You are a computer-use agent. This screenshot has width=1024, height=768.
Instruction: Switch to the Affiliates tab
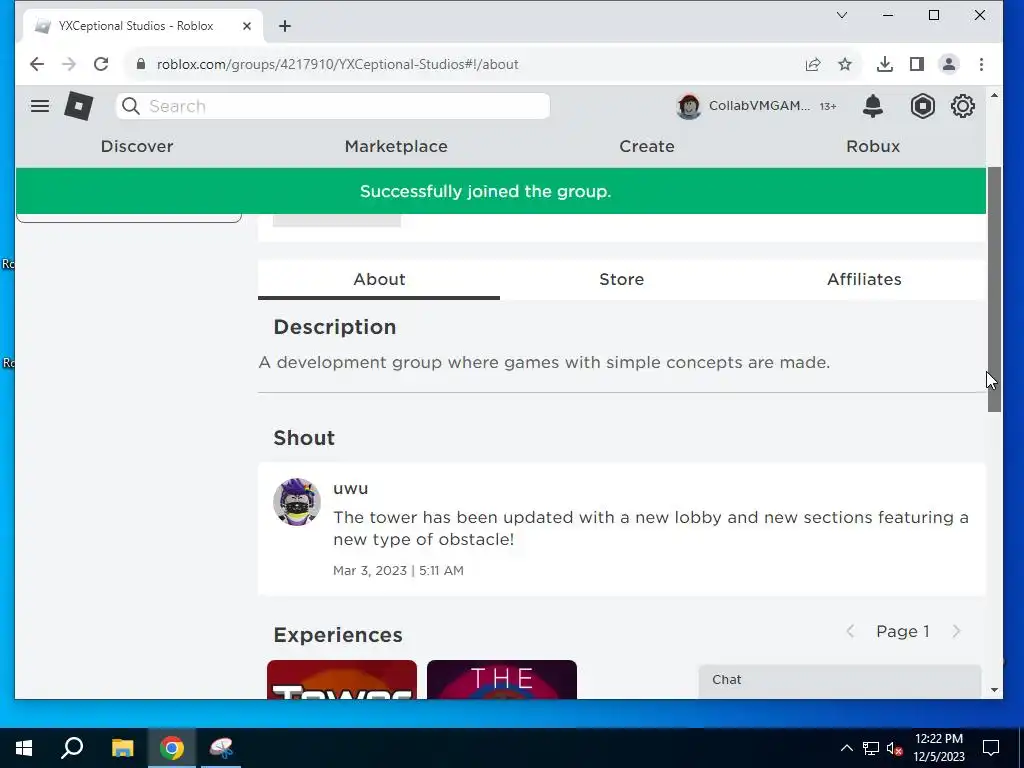(864, 280)
